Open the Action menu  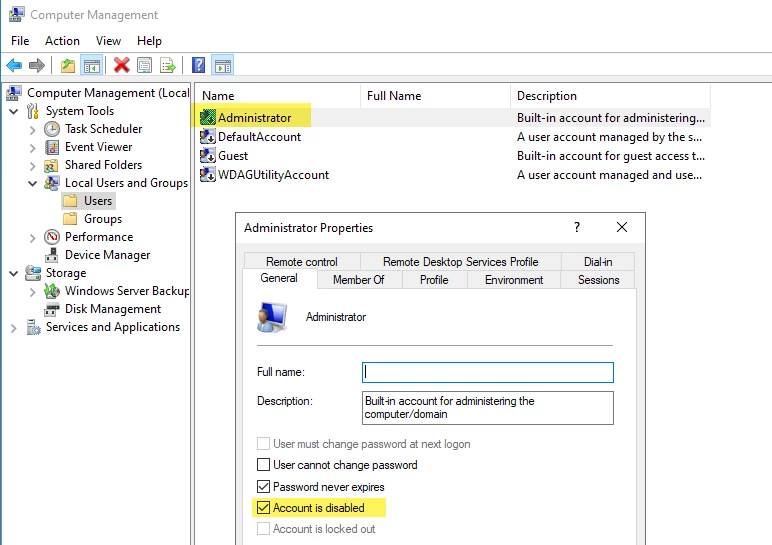63,41
